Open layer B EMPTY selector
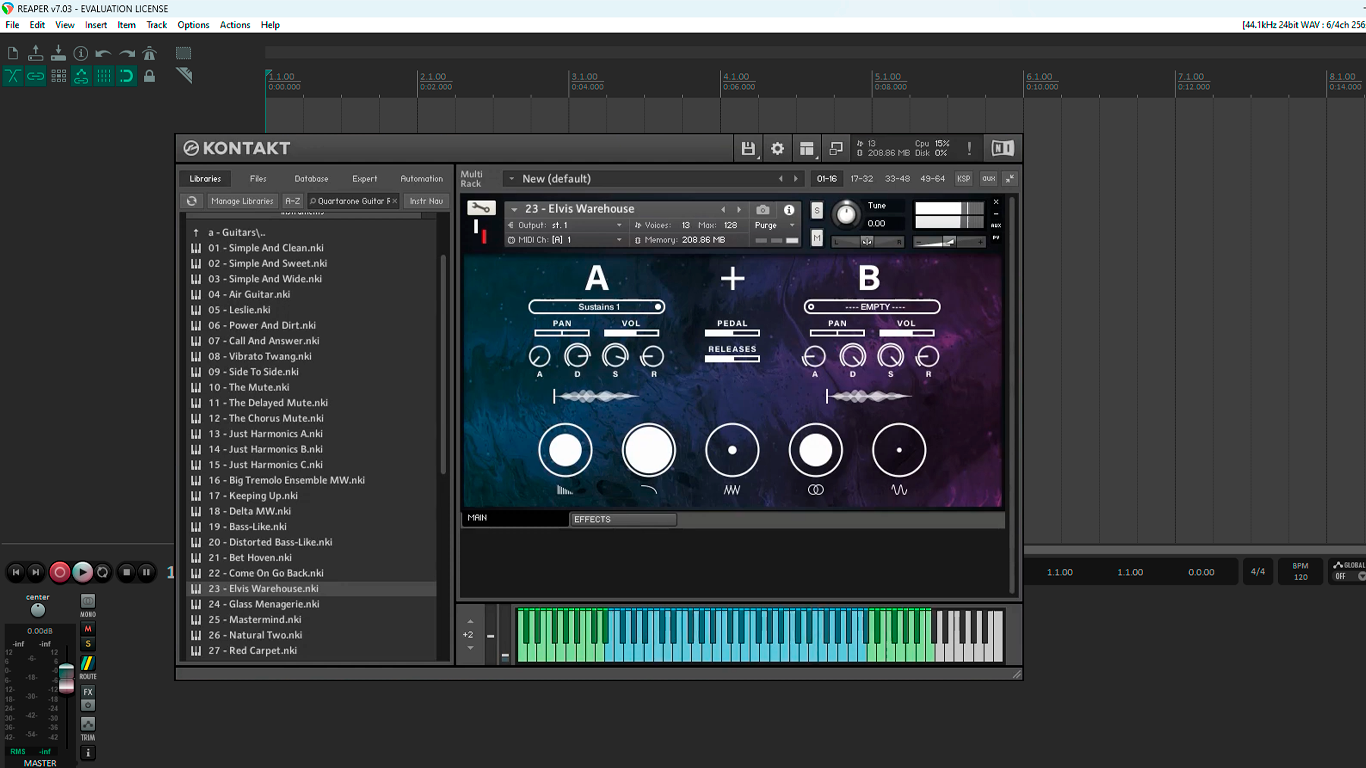This screenshot has width=1366, height=768. coord(872,307)
